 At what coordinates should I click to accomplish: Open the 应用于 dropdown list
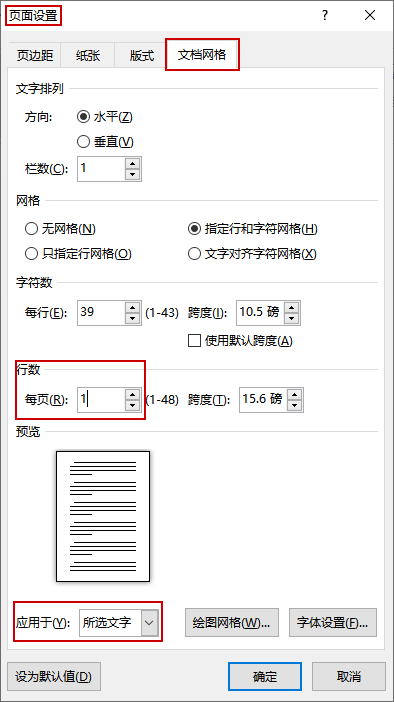[x=150, y=622]
